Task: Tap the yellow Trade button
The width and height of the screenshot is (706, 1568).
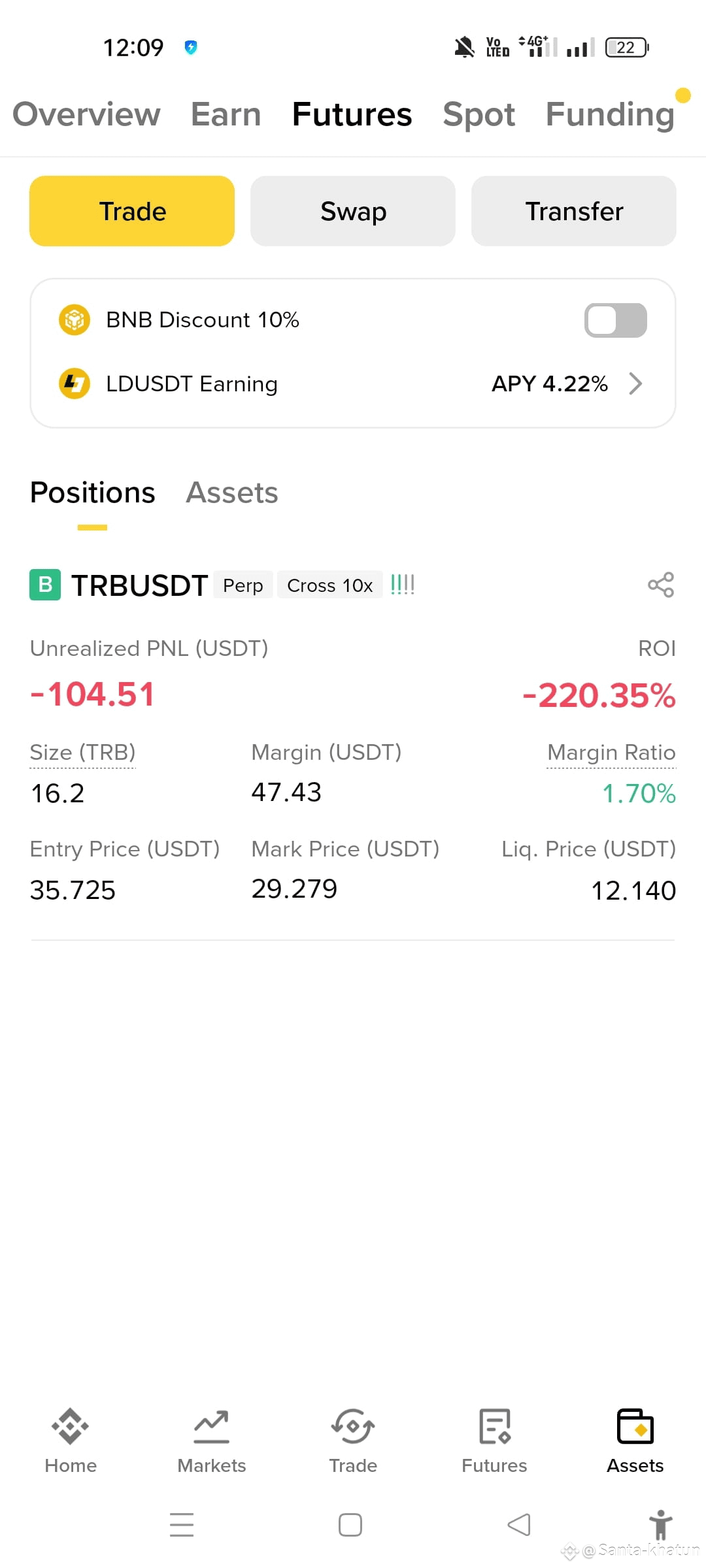Action: pyautogui.click(x=132, y=211)
